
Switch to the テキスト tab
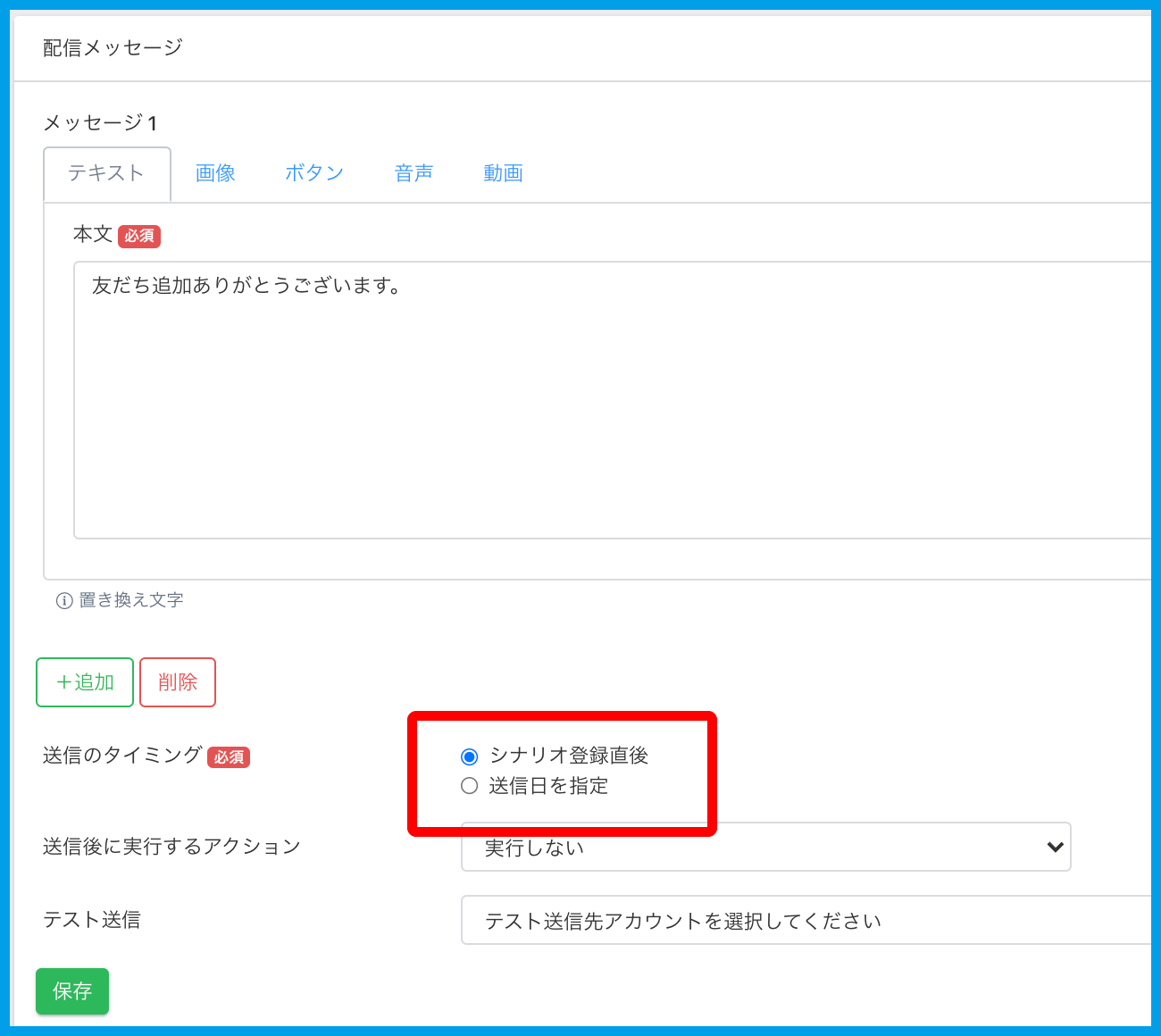coord(106,173)
